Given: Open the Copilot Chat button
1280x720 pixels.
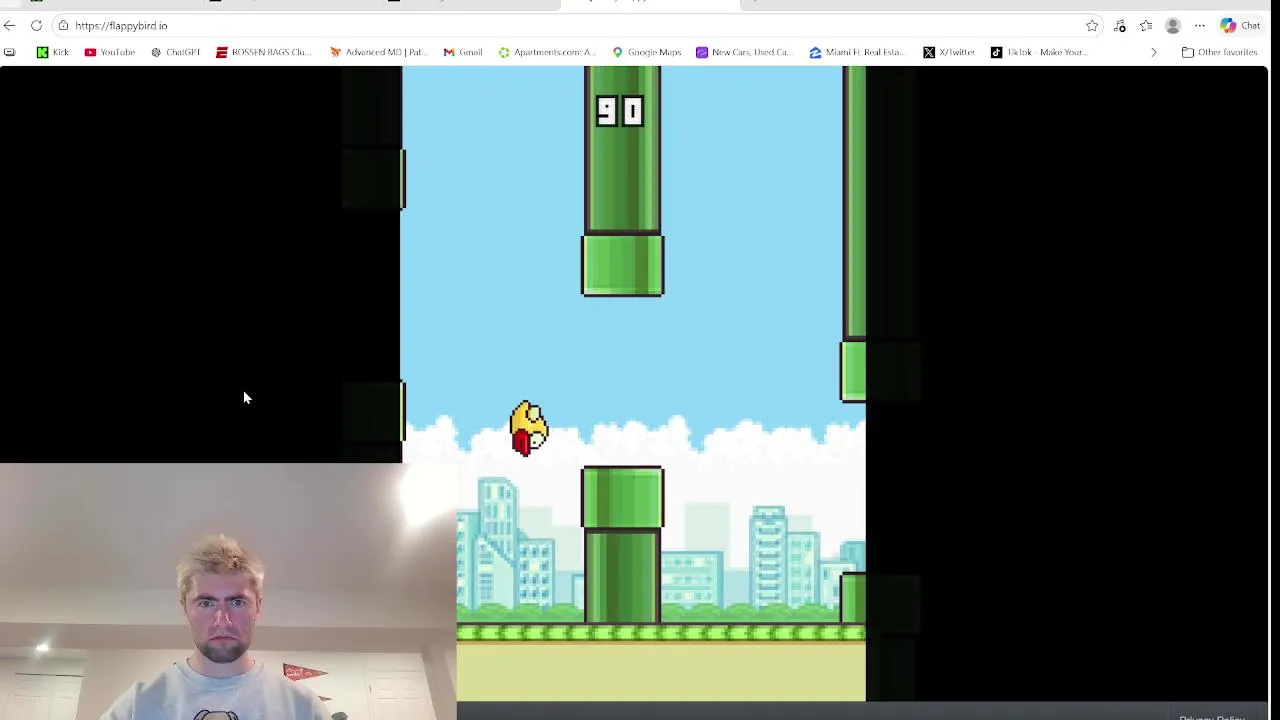Looking at the screenshot, I should (1240, 25).
